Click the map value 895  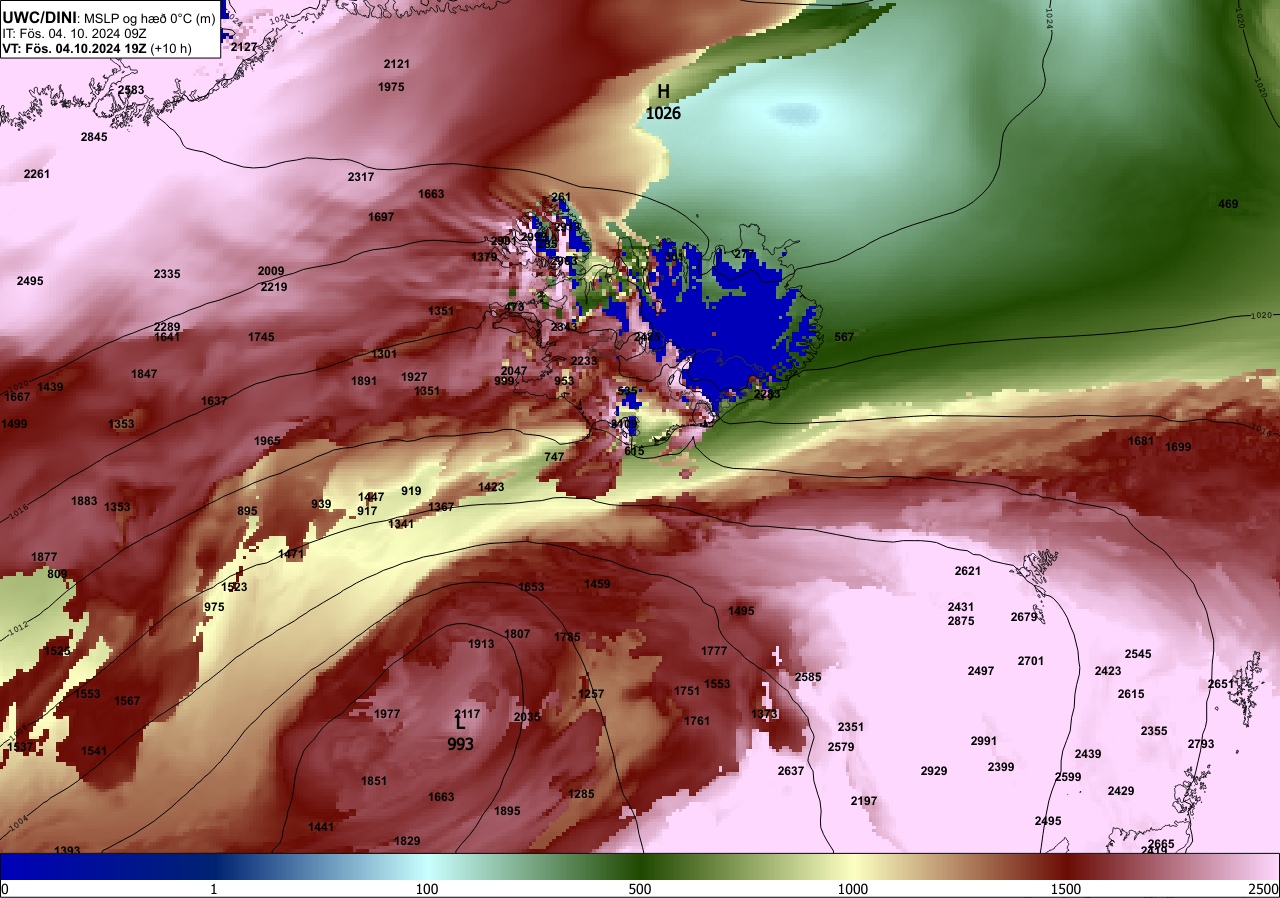click(247, 511)
